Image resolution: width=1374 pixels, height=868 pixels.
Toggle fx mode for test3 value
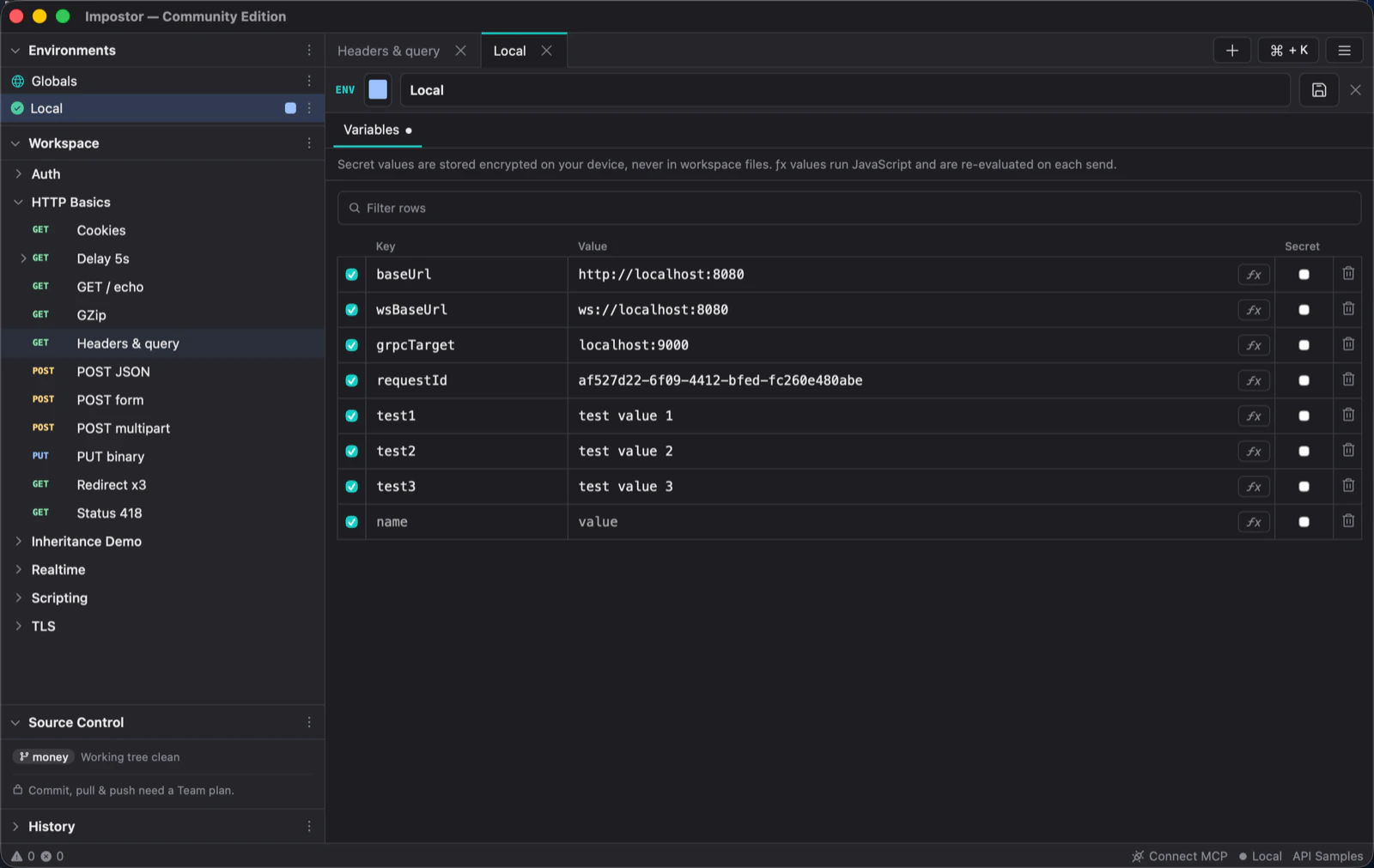(x=1254, y=487)
